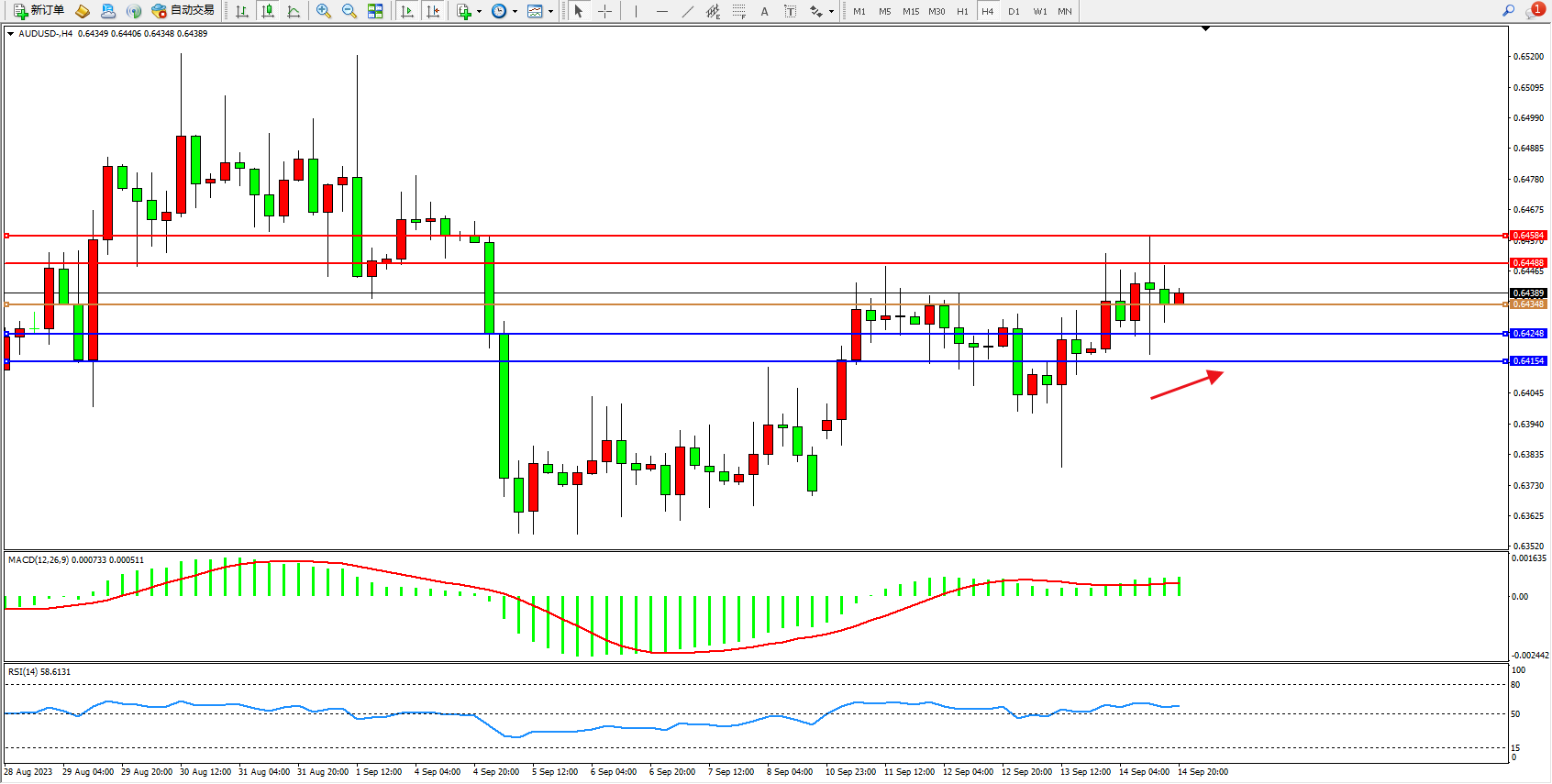This screenshot has height=784, width=1552.
Task: Enable chart auto scroll
Action: pyautogui.click(x=407, y=11)
